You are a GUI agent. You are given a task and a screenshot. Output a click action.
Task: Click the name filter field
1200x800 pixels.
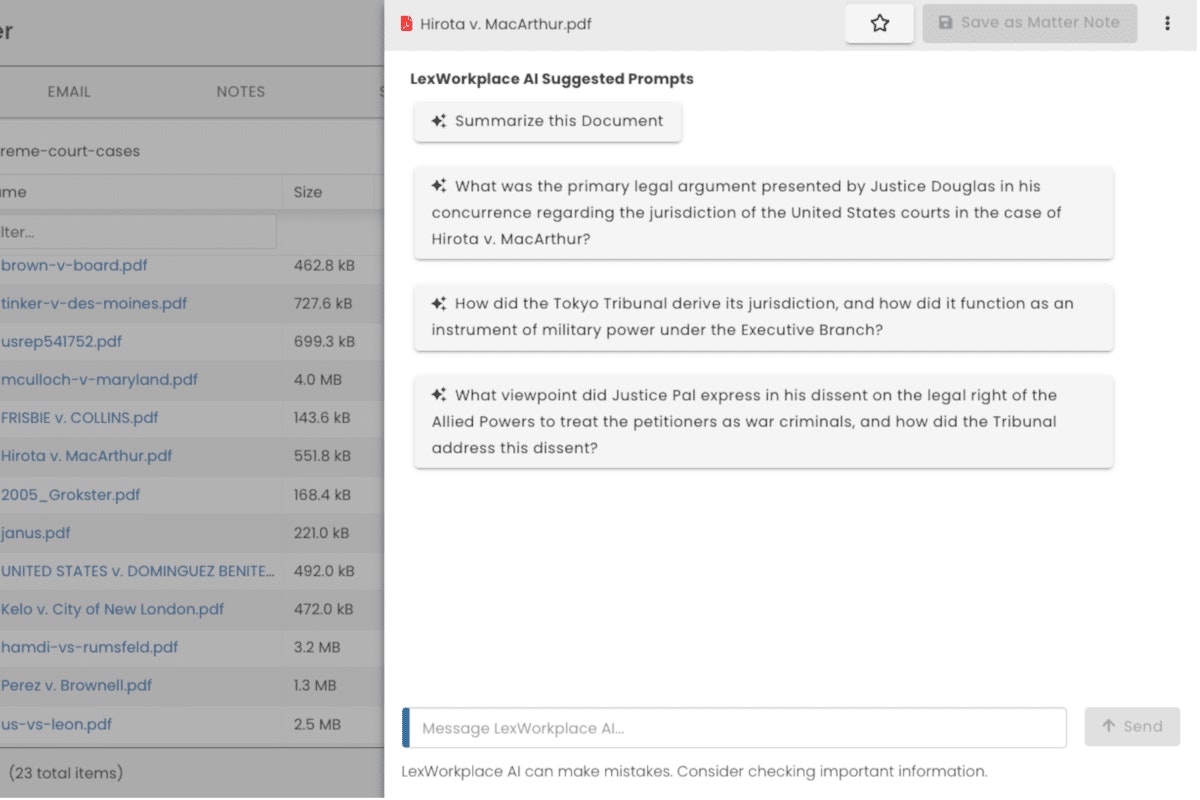click(137, 232)
